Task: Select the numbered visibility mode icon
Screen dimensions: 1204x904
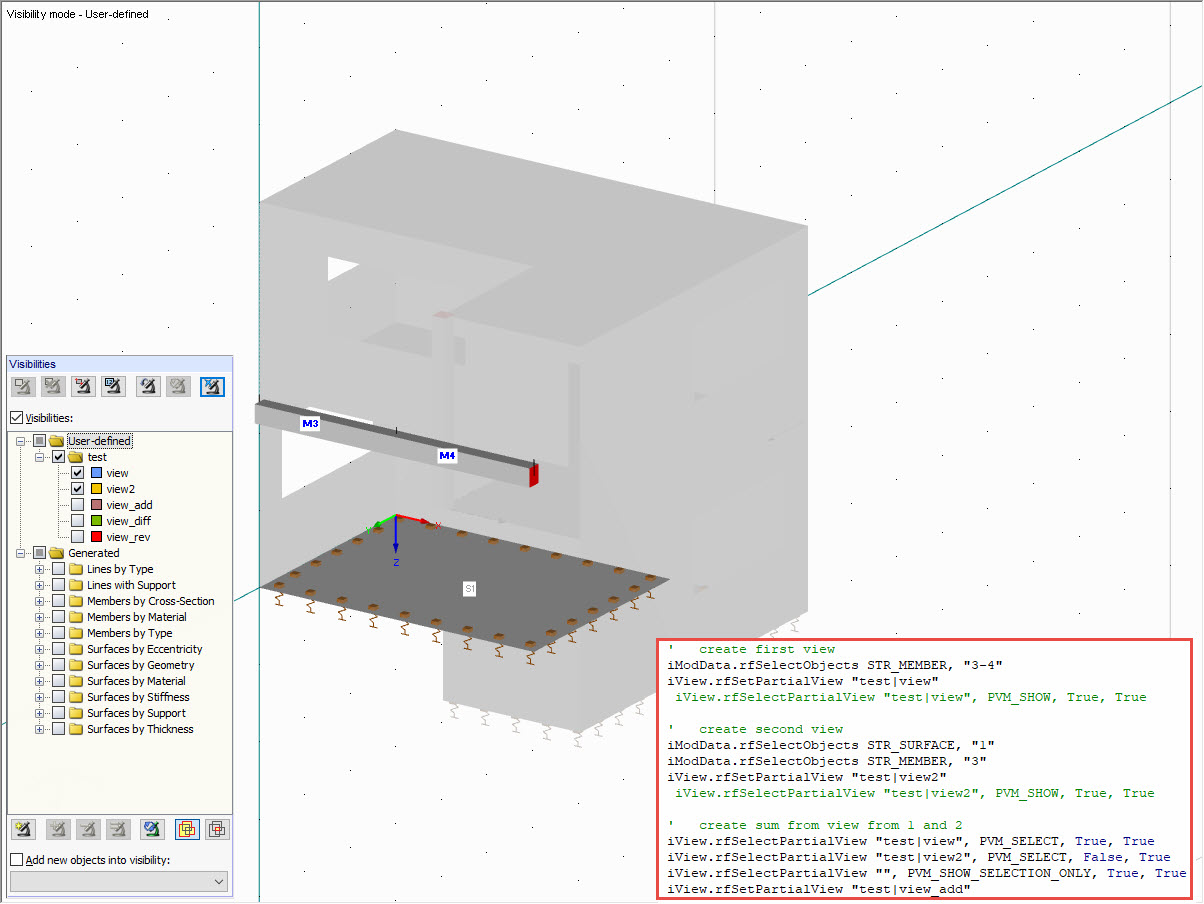Action: pos(113,386)
